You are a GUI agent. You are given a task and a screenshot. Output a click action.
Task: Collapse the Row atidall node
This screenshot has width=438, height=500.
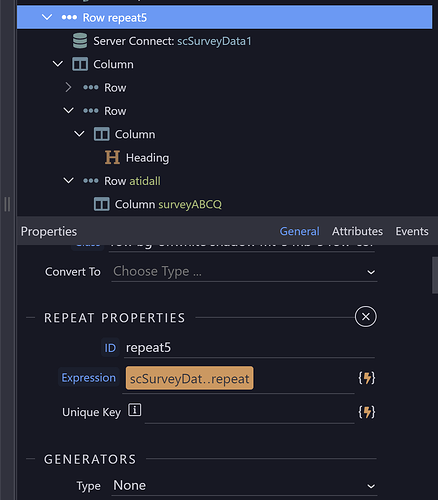68,180
